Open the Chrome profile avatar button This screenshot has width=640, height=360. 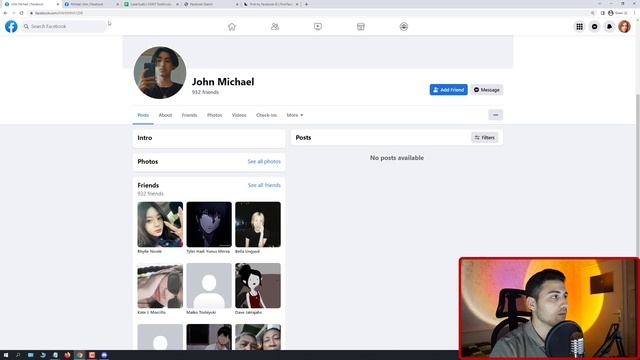(611, 13)
